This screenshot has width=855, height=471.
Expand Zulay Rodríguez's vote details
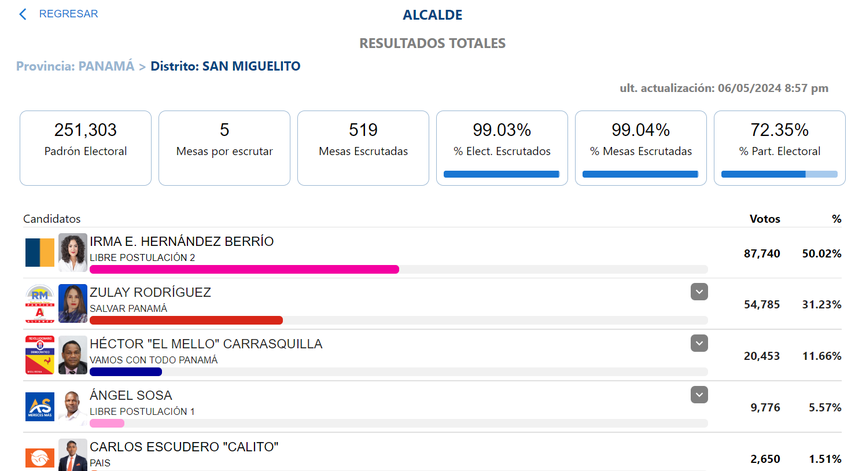coord(699,291)
